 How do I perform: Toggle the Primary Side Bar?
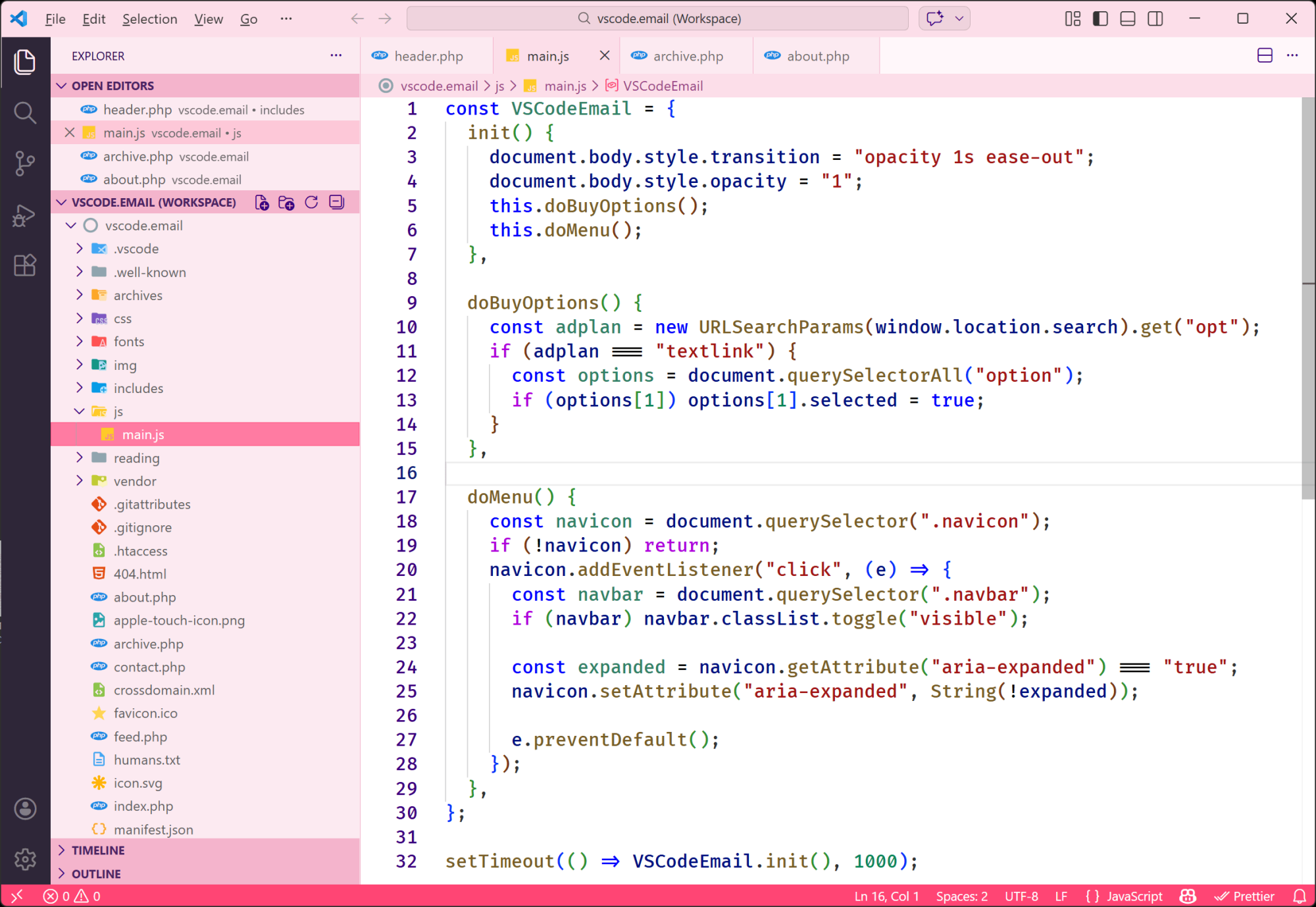tap(1100, 18)
